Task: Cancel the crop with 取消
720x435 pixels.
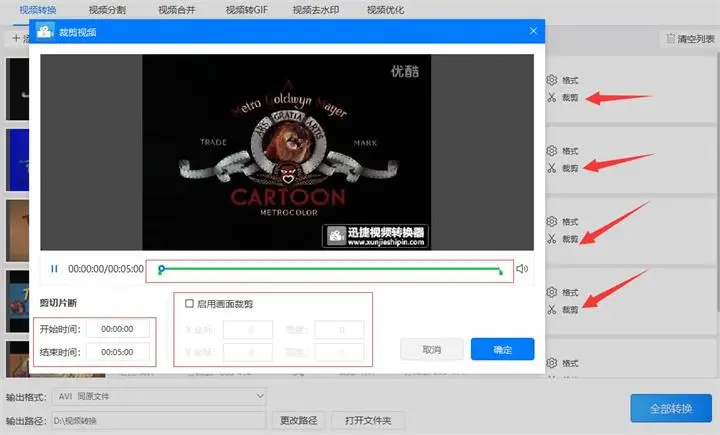Action: tap(432, 350)
